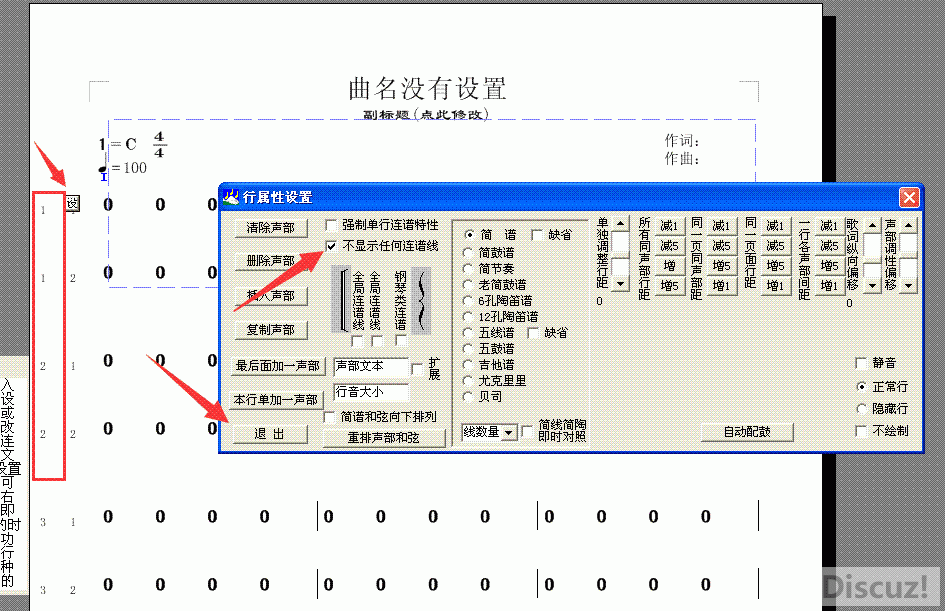Click 增1 for 同一页同声部距
This screenshot has width=945, height=611.
[721, 286]
